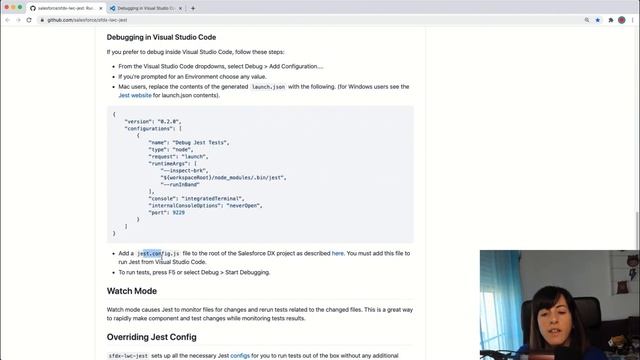640x360 pixels.
Task: Click the jest.config.js inline code
Action: 158,253
